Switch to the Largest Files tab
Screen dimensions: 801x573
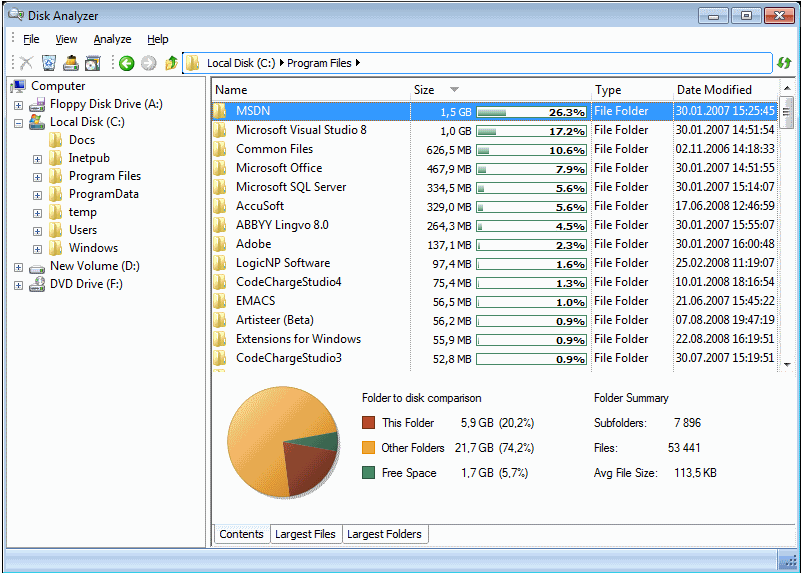pos(305,534)
